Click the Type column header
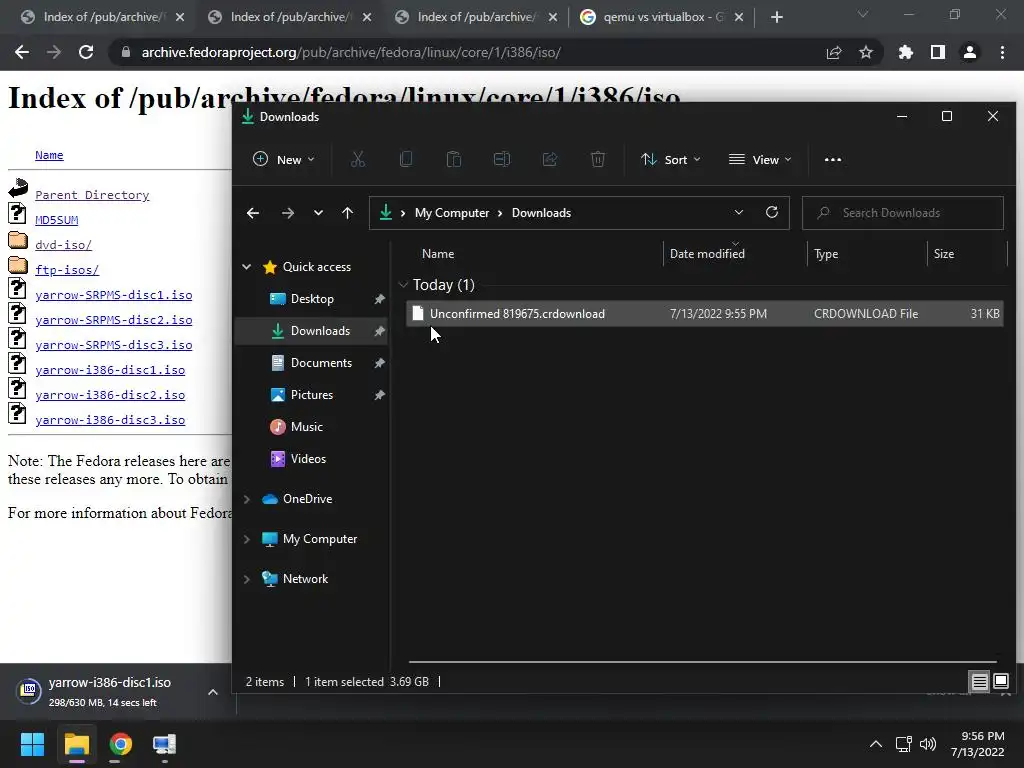This screenshot has width=1024, height=768. point(826,254)
